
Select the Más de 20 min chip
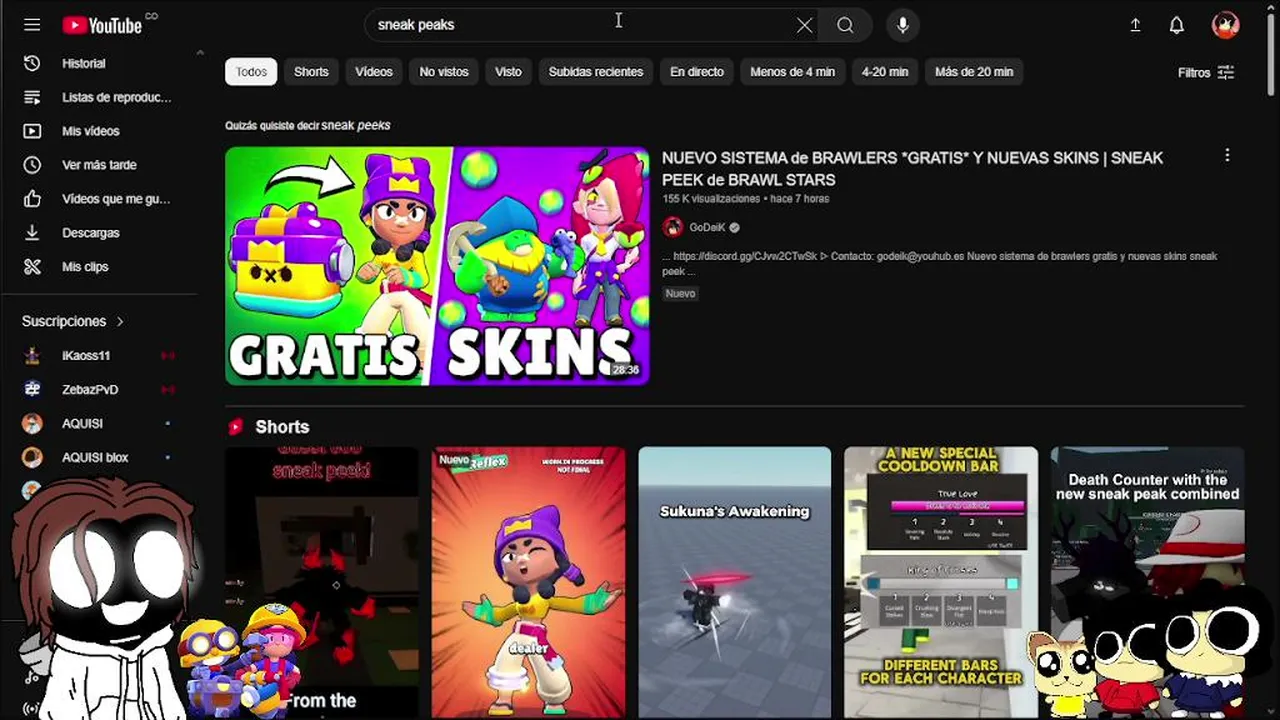[x=974, y=72]
